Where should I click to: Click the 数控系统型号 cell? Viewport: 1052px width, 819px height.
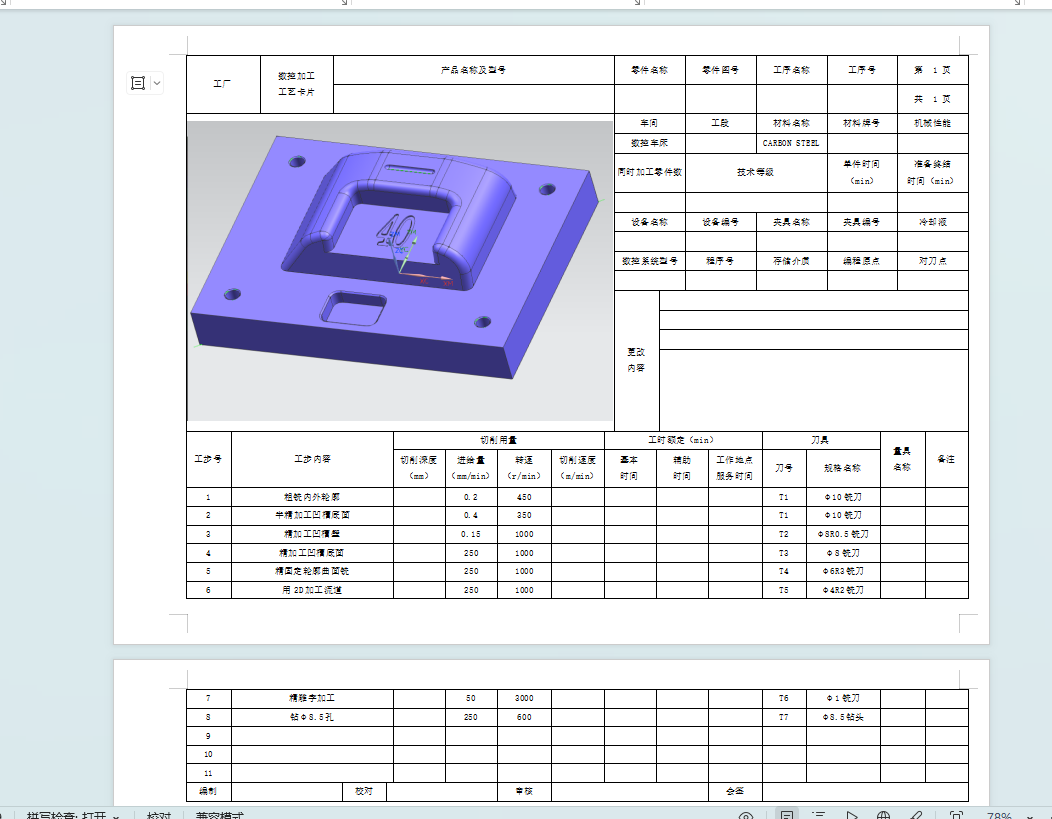[649, 261]
